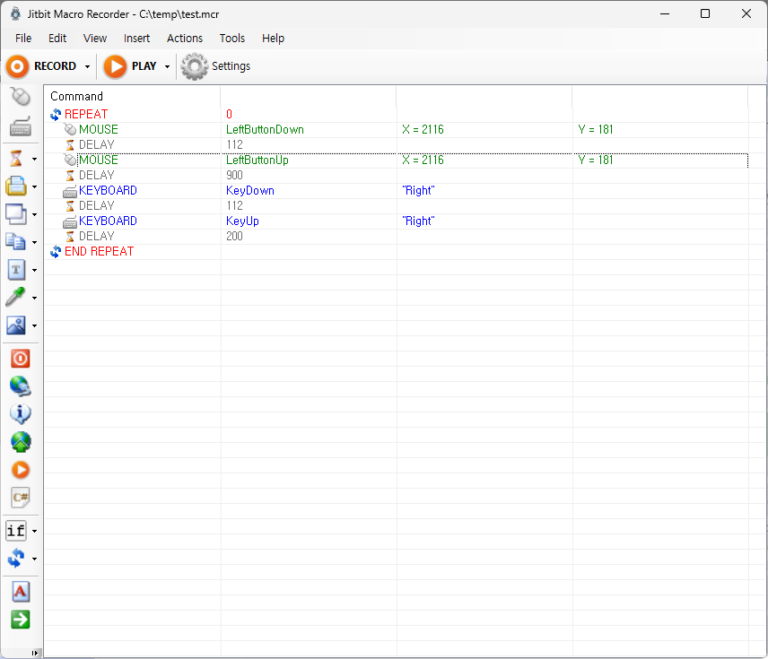Viewport: 768px width, 659px height.
Task: Click the 'if' statement icon
Action: coord(16,531)
